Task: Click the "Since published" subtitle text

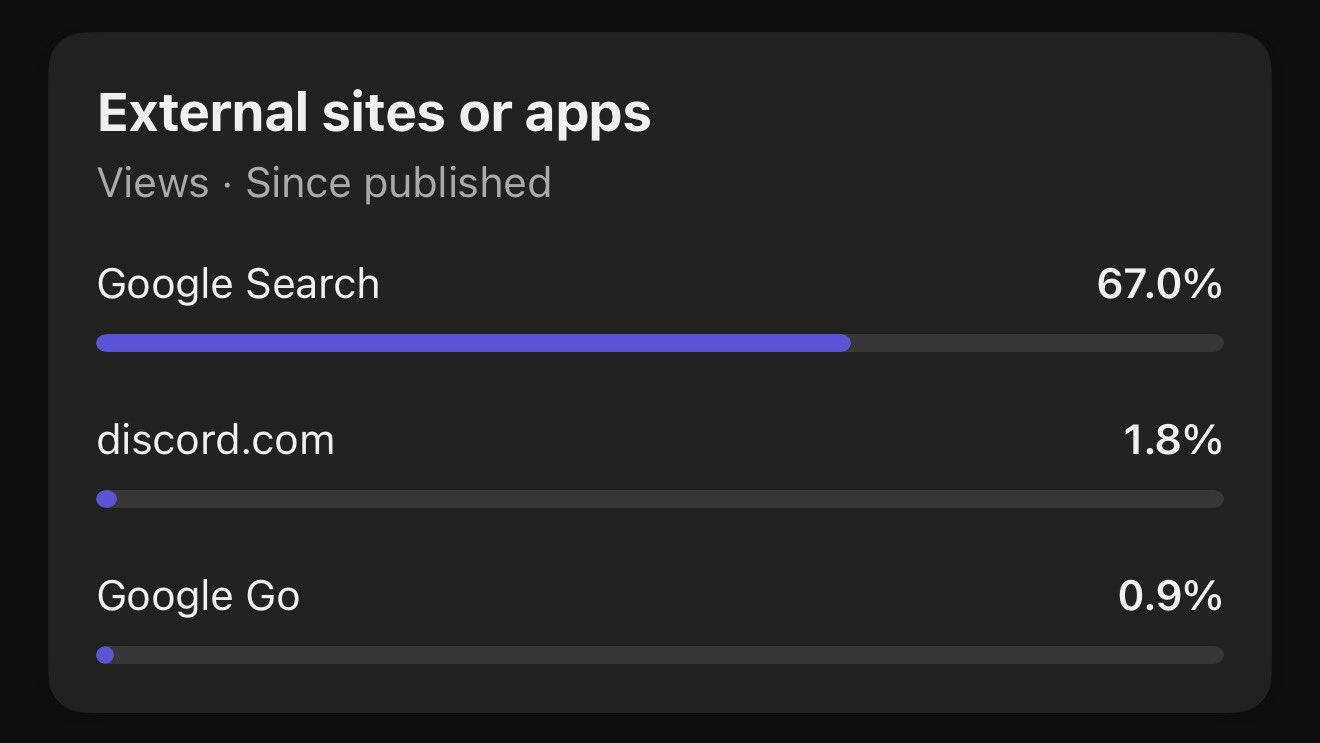Action: 398,183
